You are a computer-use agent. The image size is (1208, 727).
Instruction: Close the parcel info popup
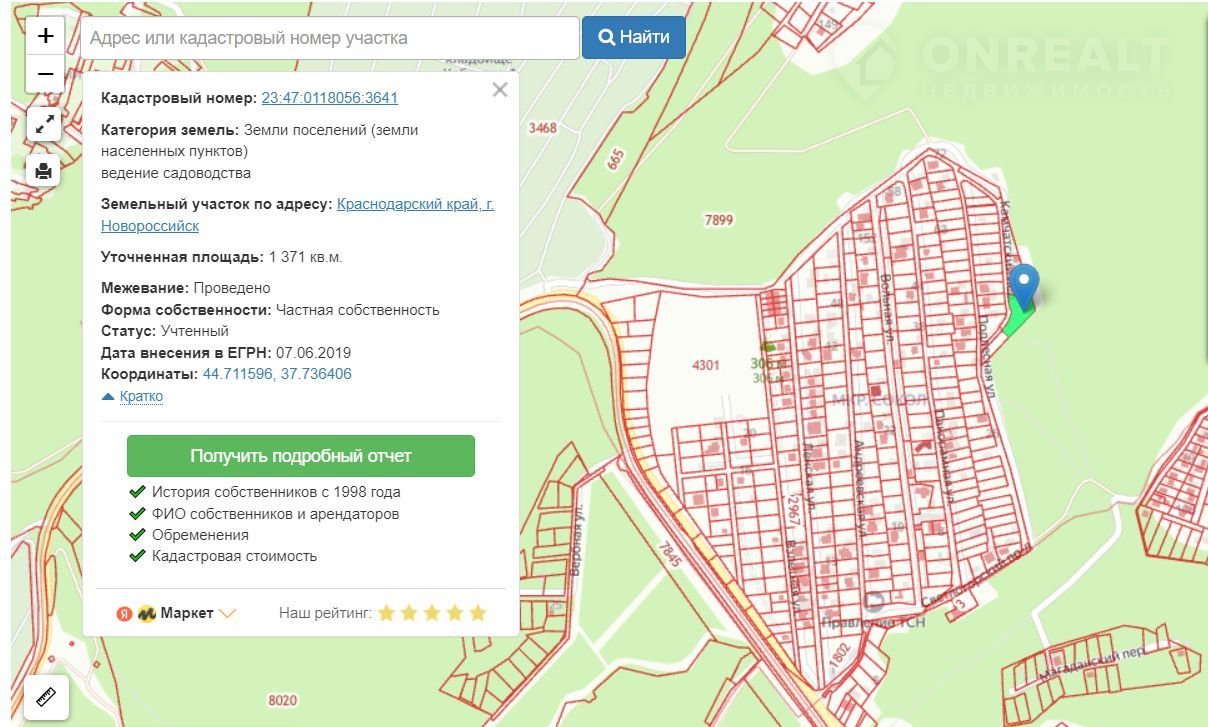coord(500,90)
